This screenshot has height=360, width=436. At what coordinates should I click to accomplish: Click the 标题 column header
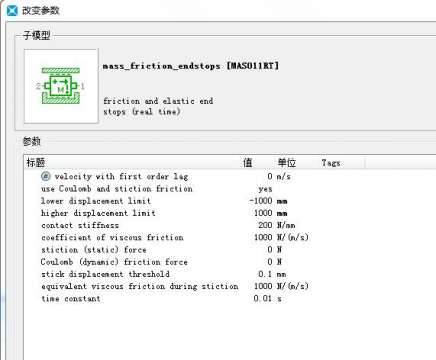click(x=36, y=163)
